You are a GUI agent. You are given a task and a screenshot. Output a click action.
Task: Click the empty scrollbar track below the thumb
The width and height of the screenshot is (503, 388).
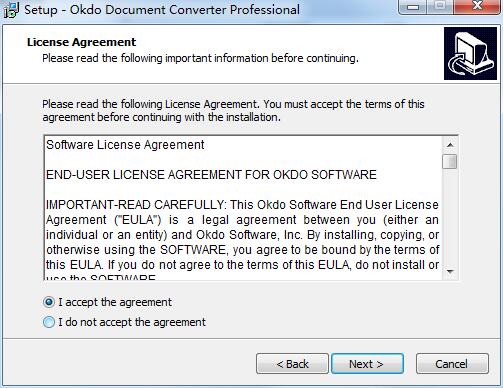coord(450,217)
